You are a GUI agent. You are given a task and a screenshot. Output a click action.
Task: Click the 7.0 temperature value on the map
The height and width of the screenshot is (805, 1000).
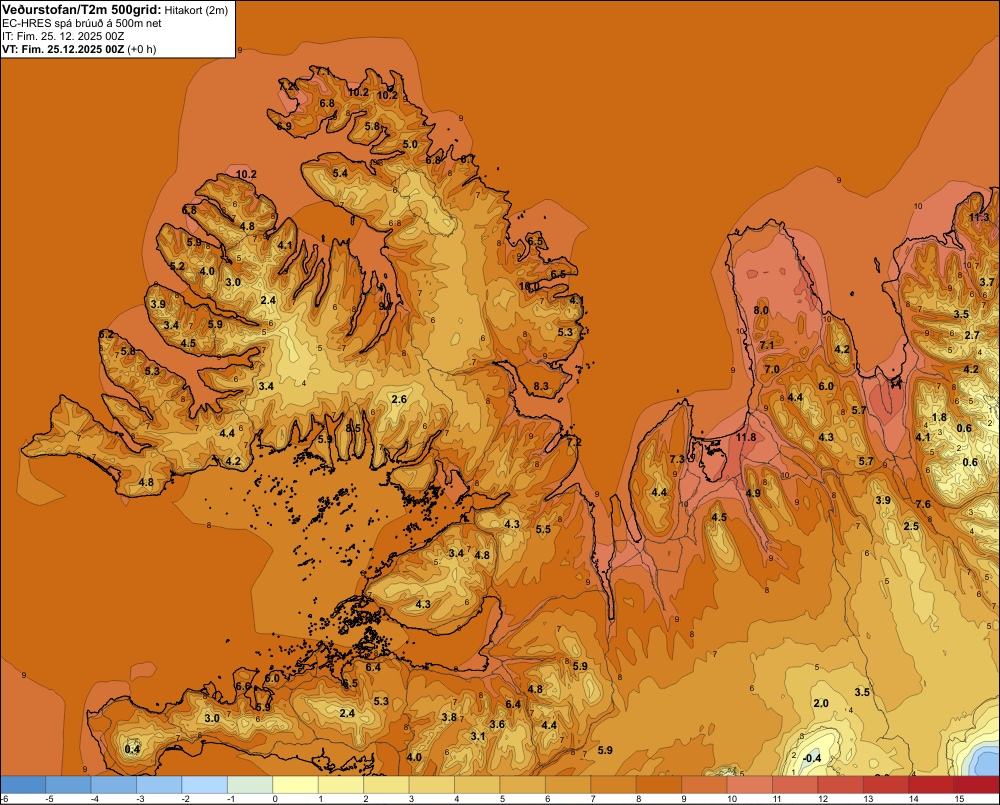click(772, 369)
